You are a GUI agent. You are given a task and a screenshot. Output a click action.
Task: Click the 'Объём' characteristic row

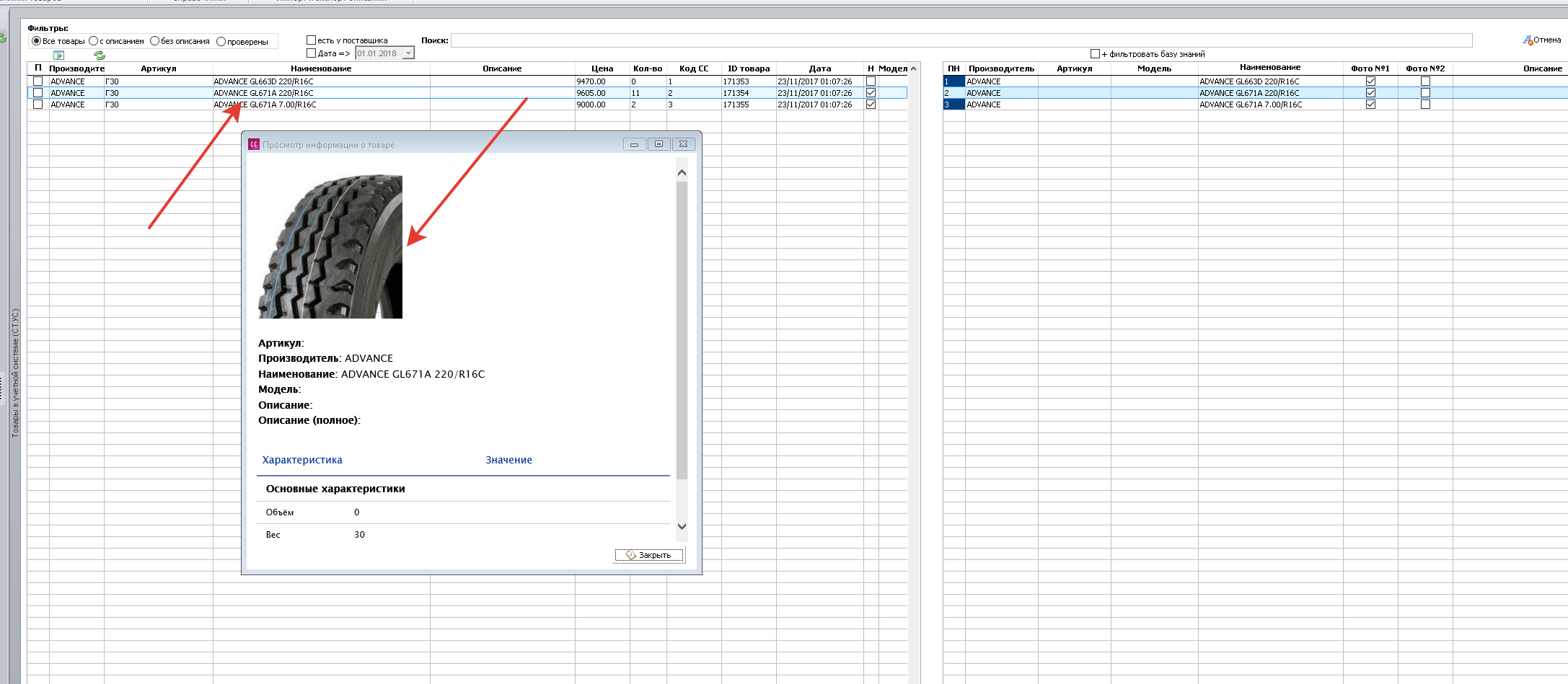click(463, 512)
